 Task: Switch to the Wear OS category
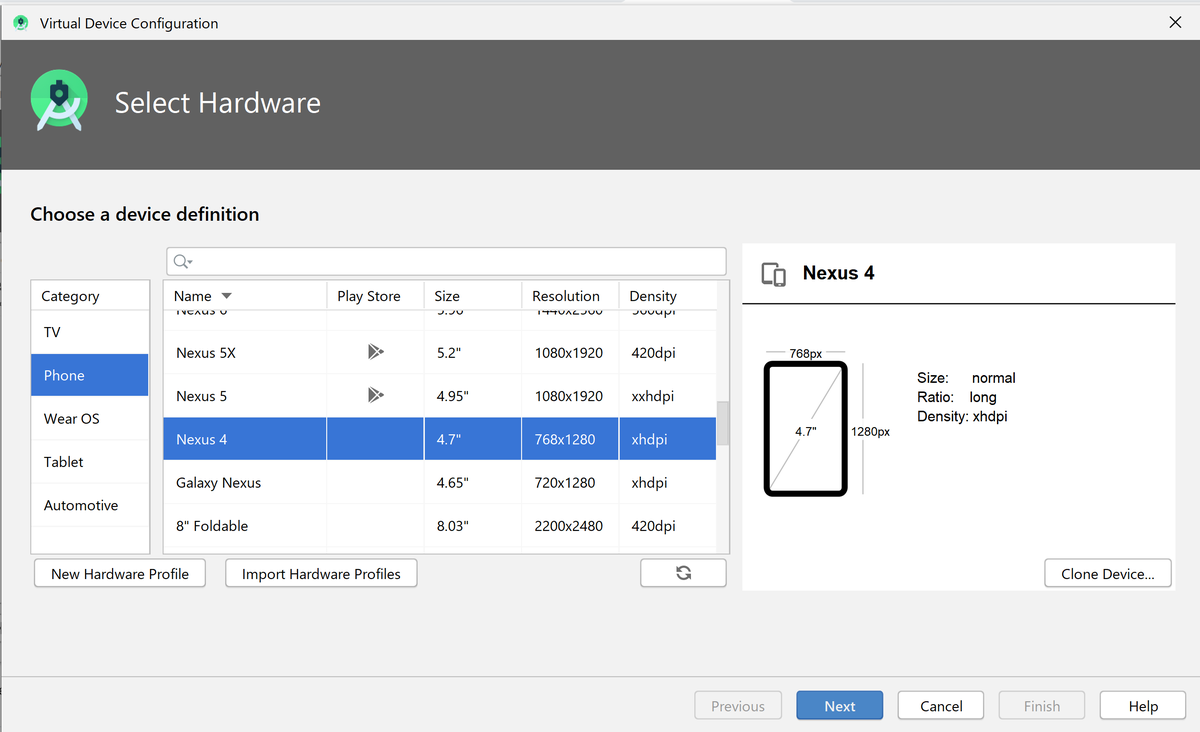point(71,418)
